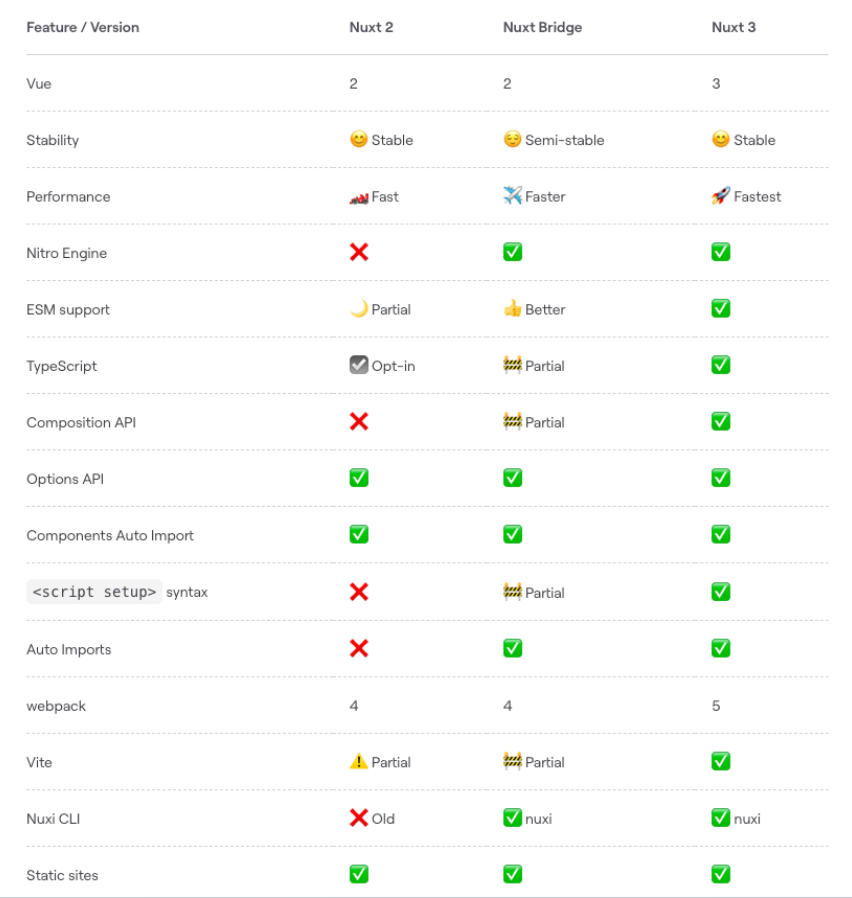This screenshot has height=898, width=852.
Task: Click the gray checkbox beside Opt-in
Action: 359,366
